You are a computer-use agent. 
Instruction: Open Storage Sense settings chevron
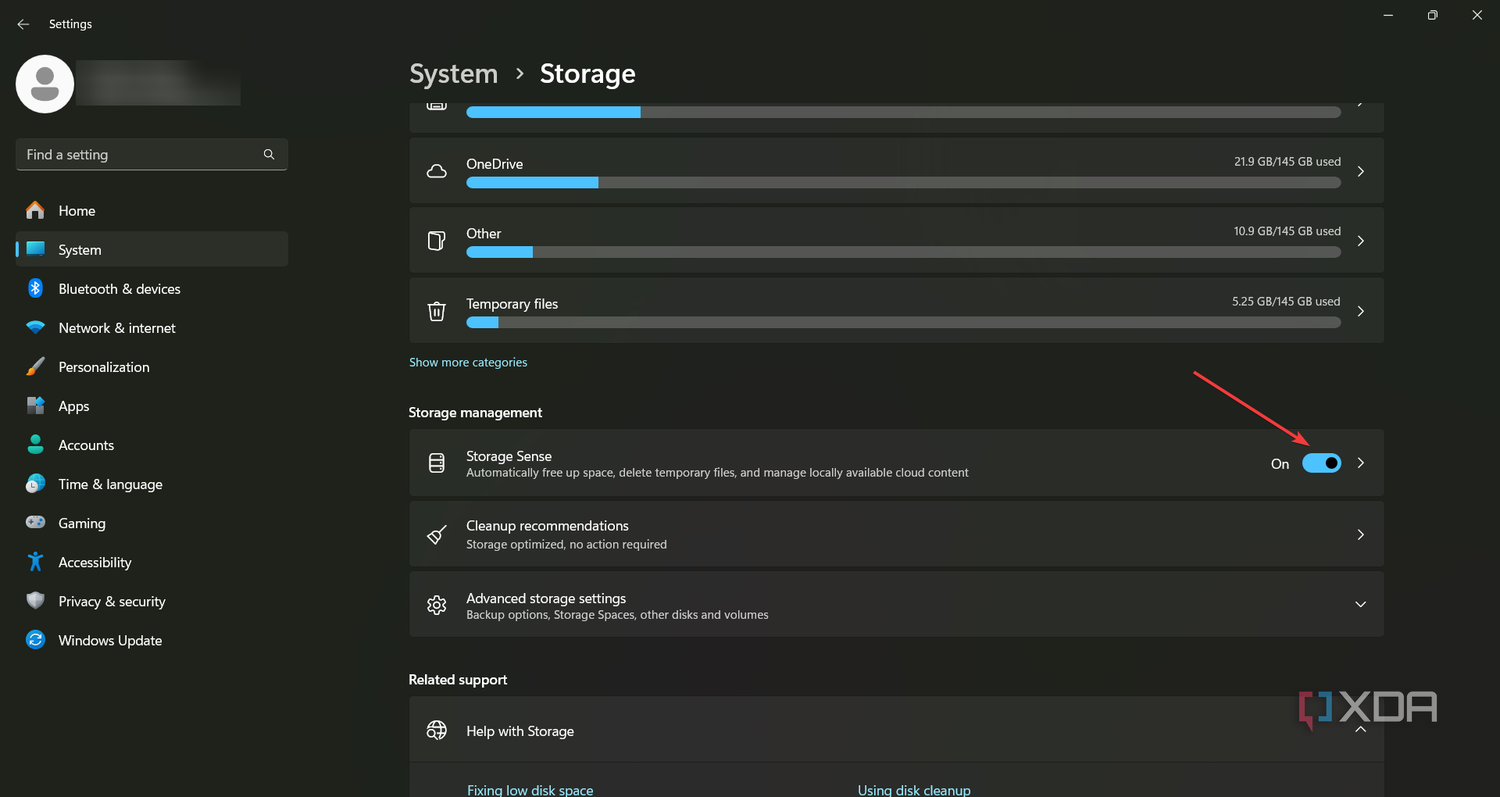click(1360, 463)
